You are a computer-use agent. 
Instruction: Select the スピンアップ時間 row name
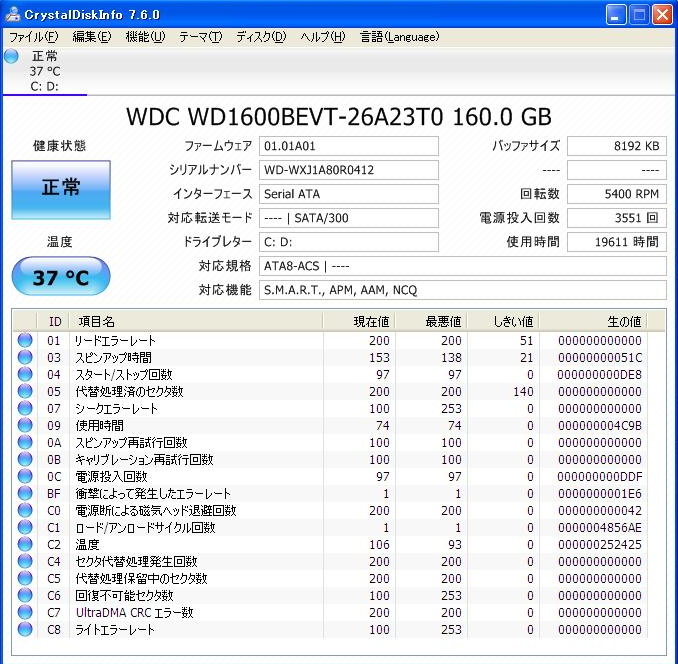click(x=113, y=358)
